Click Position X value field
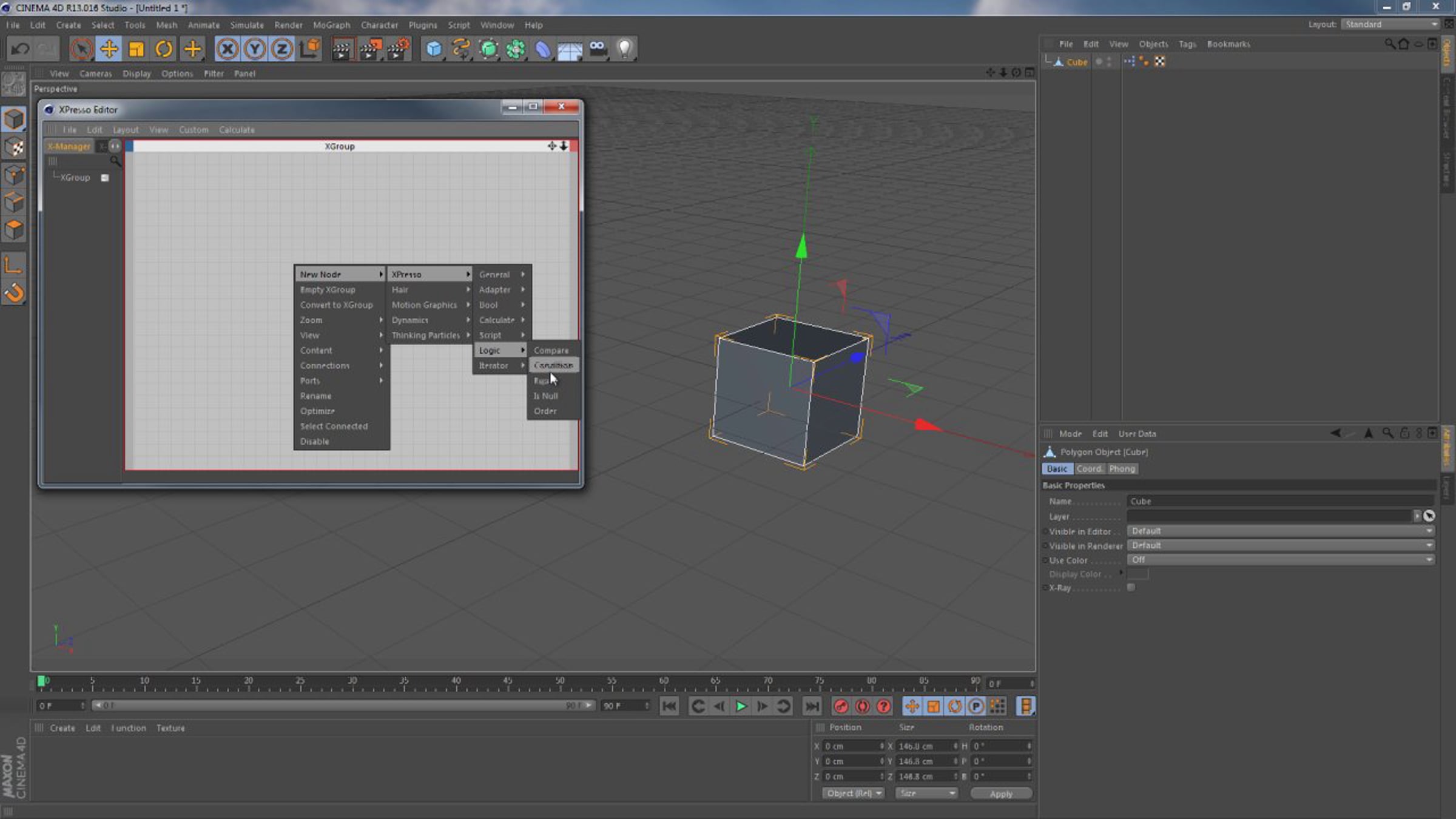 (x=853, y=746)
